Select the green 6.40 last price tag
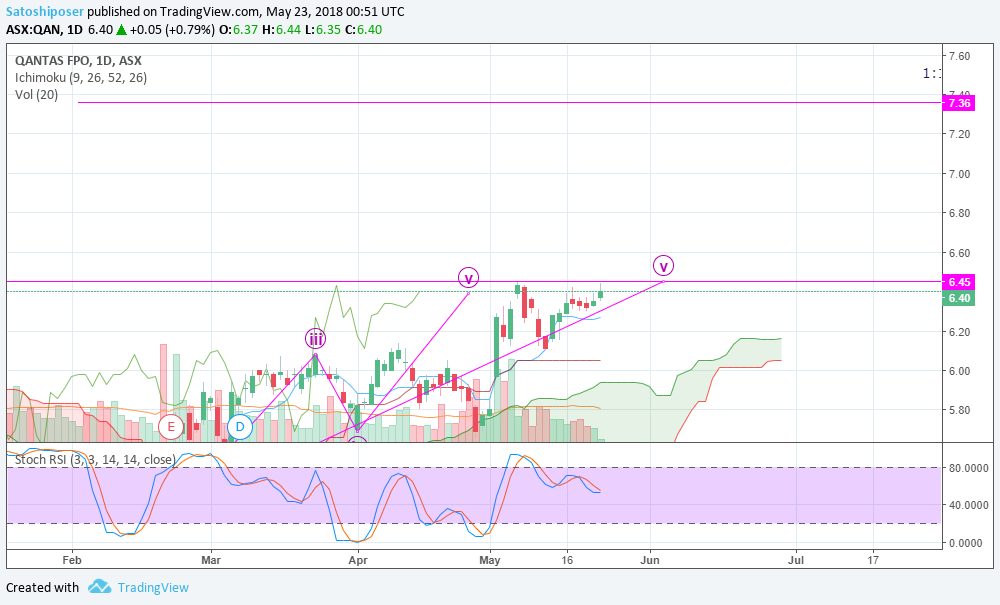The width and height of the screenshot is (1000, 605). click(959, 298)
